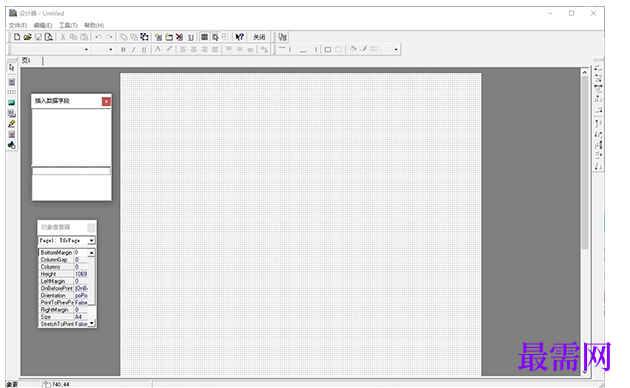Screen dimensions: 630x388
Task: Switch to the 页1 page tab
Action: coord(26,61)
